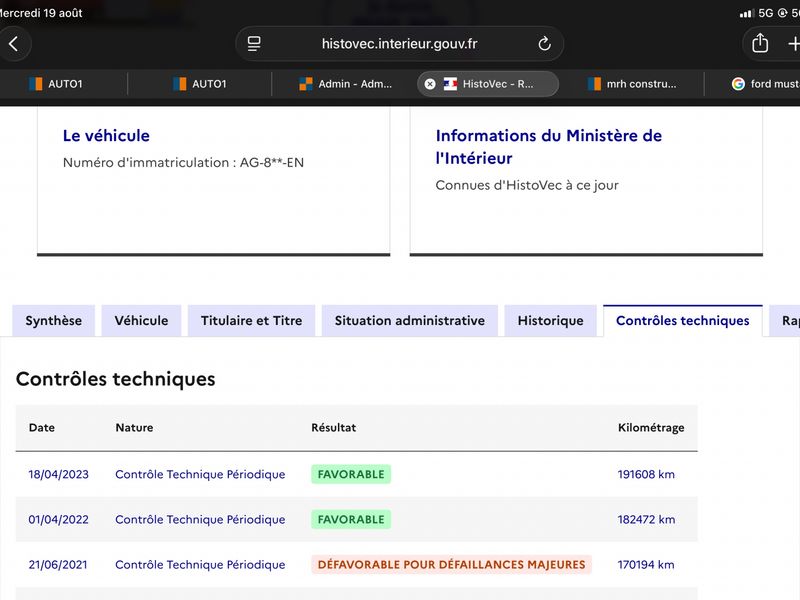
Task: Select the Contrôles techniques tab
Action: (683, 320)
